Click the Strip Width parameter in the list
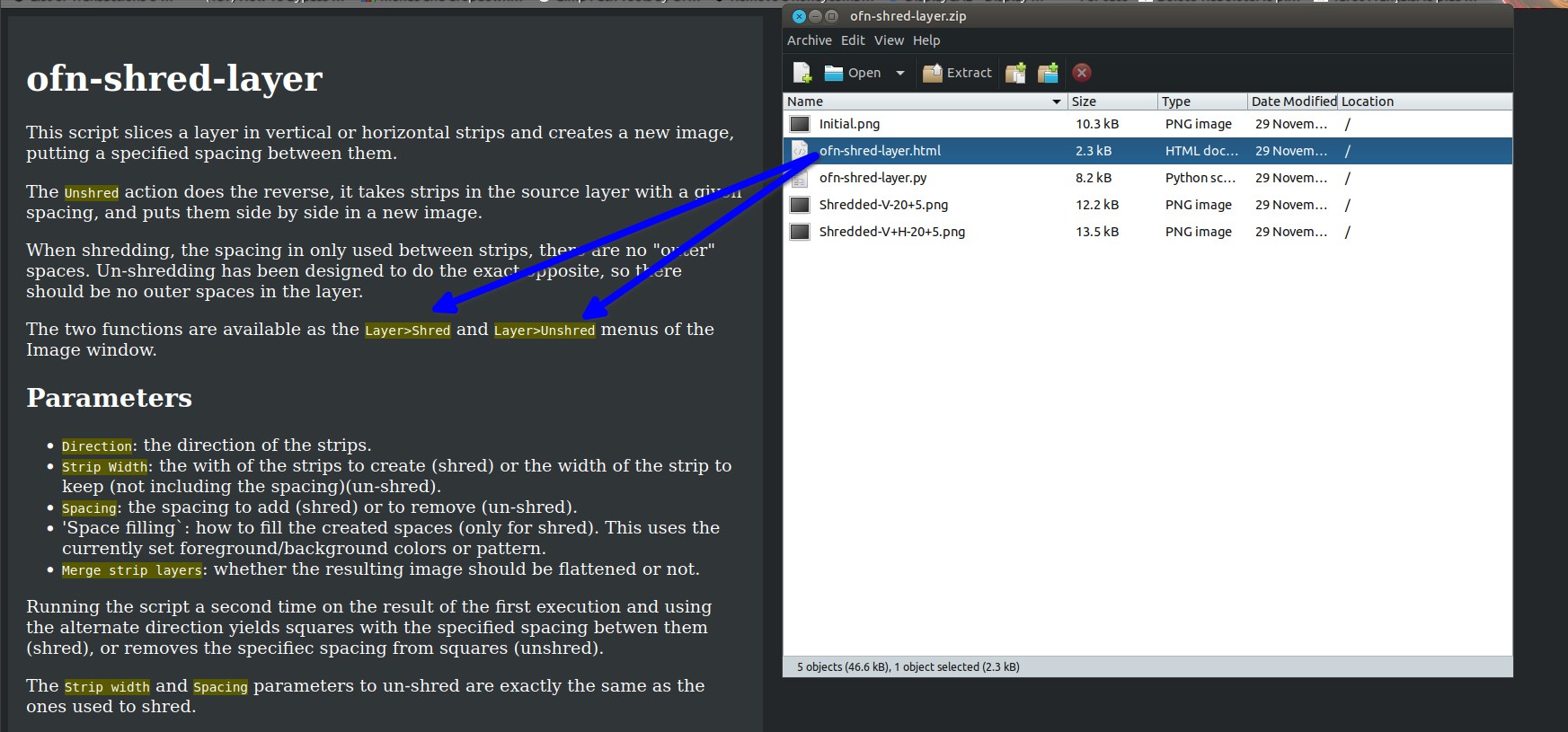 coord(105,466)
